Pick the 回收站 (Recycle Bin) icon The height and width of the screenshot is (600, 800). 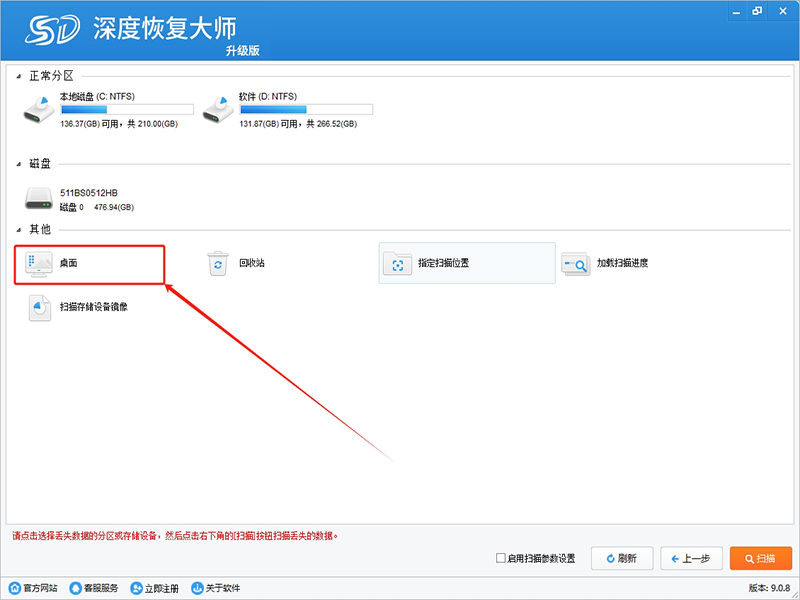click(x=218, y=264)
